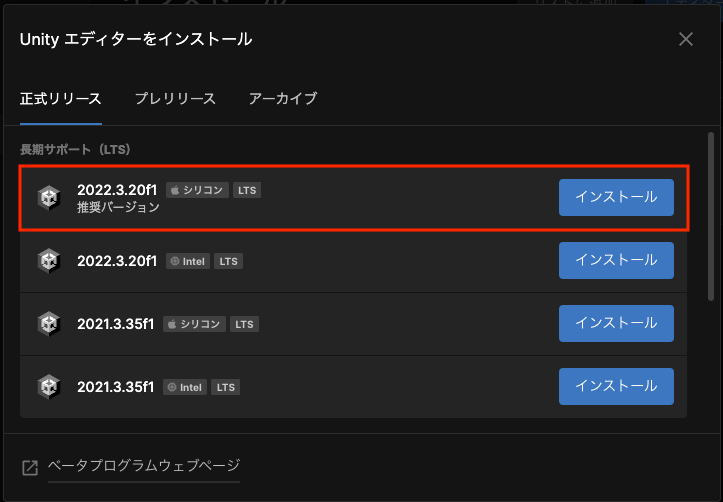The height and width of the screenshot is (502, 723).
Task: Click Unity cube icon for 2021.3.35f1 Silicon
Action: coord(49,324)
